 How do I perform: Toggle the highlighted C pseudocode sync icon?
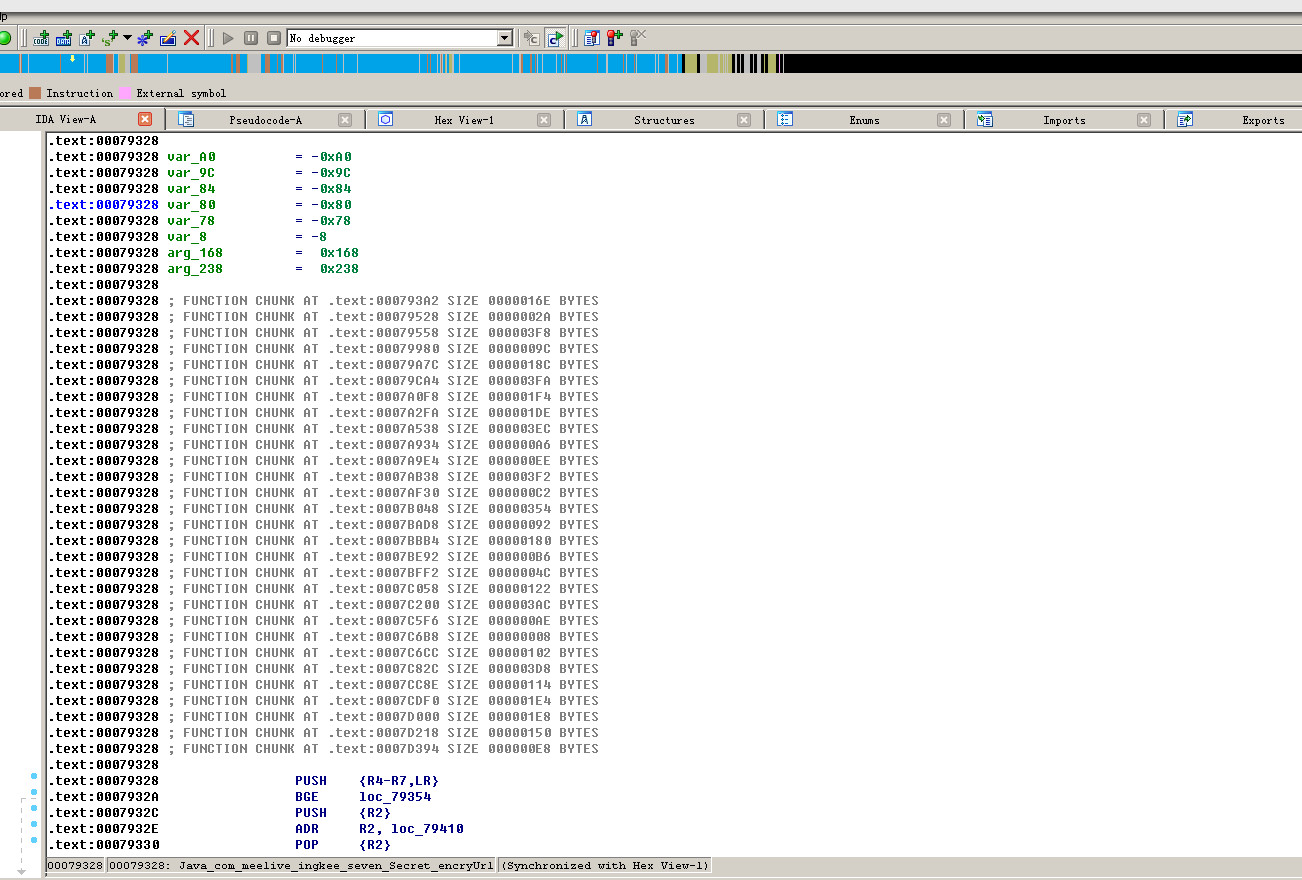pos(555,38)
